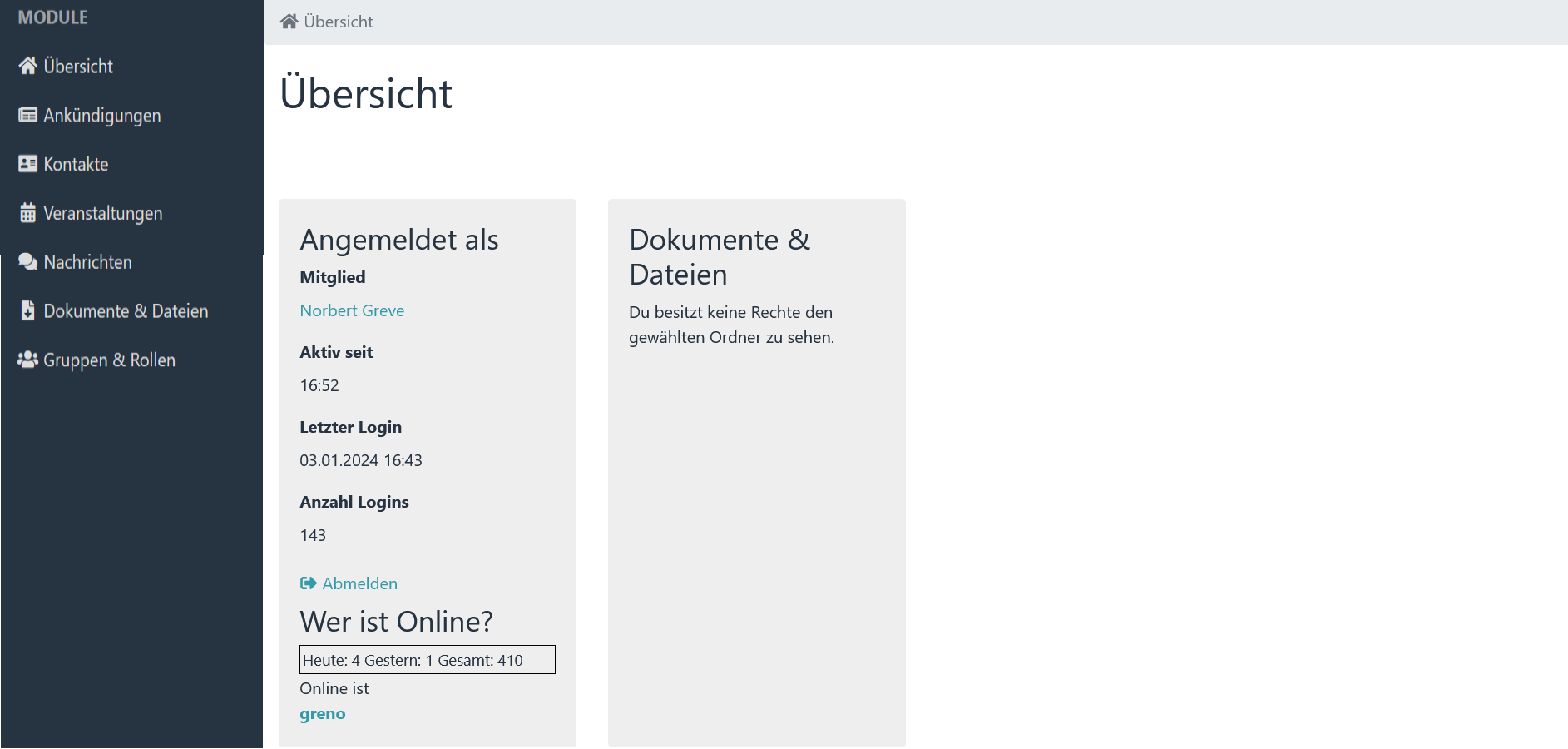Viewport: 1568px width, 749px height.
Task: Click the home icon in the breadcrumb bar
Action: point(289,21)
